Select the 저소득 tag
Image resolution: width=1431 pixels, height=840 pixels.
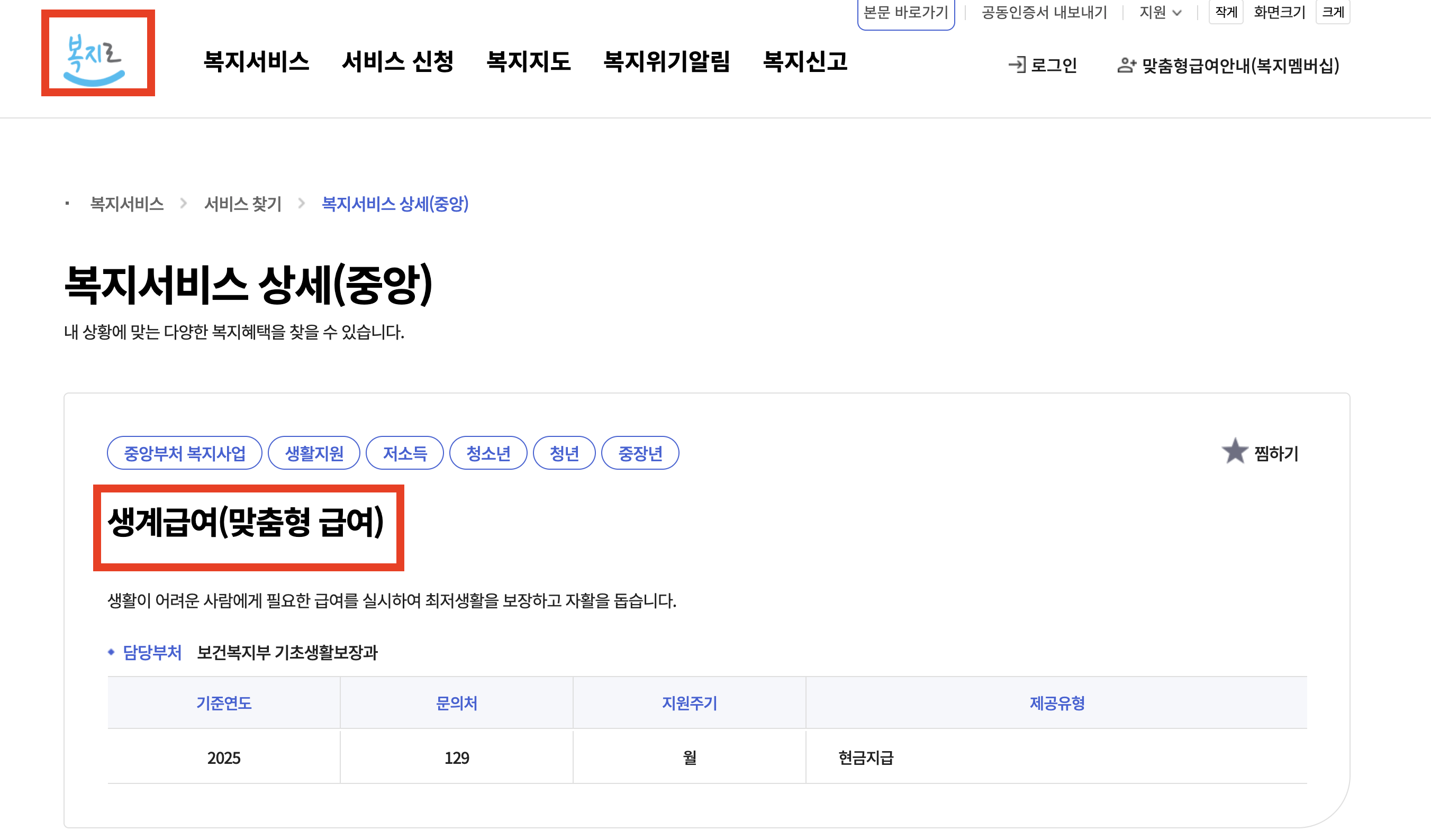[404, 453]
